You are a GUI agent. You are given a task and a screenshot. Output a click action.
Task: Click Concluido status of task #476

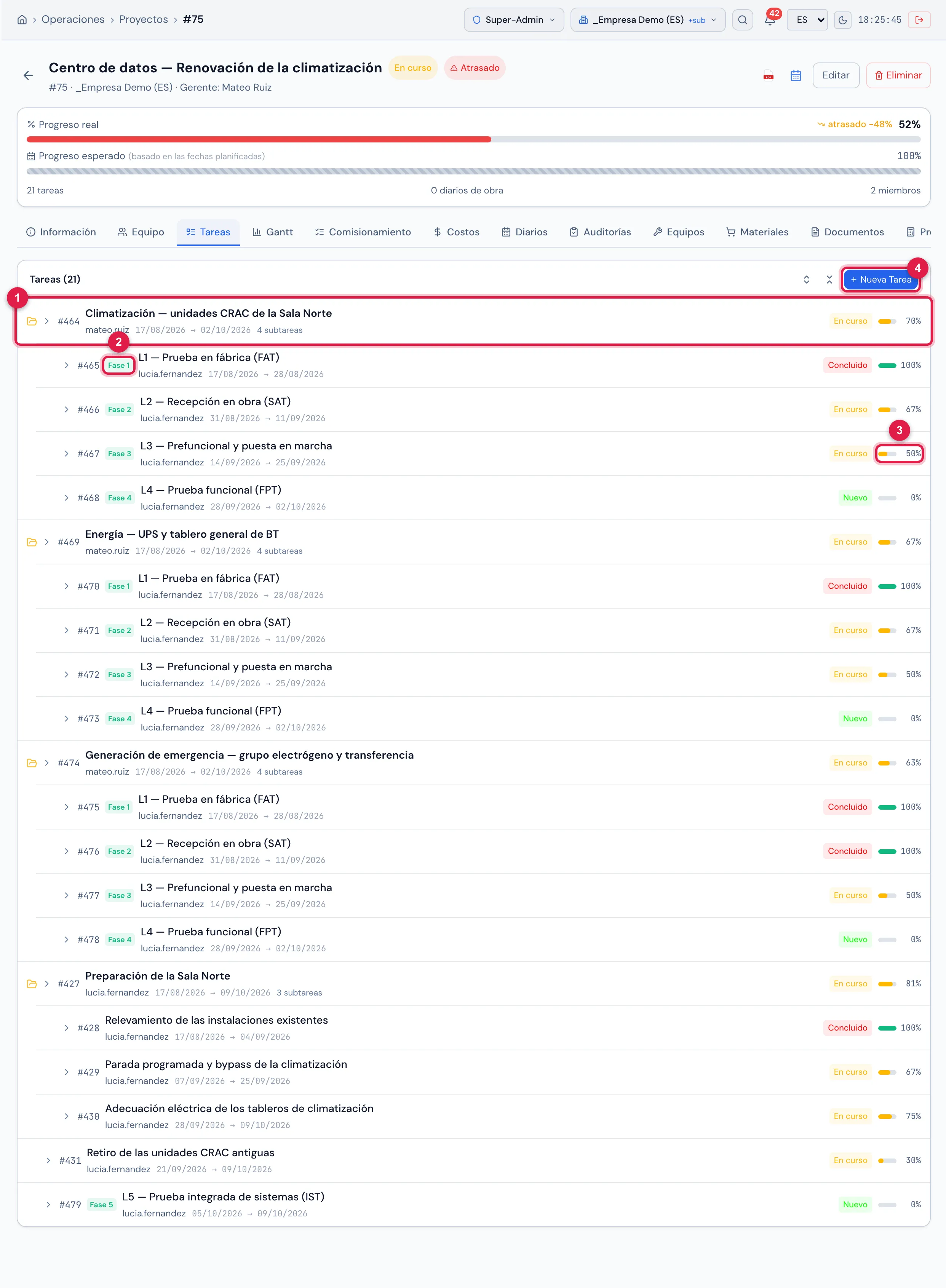[847, 852]
